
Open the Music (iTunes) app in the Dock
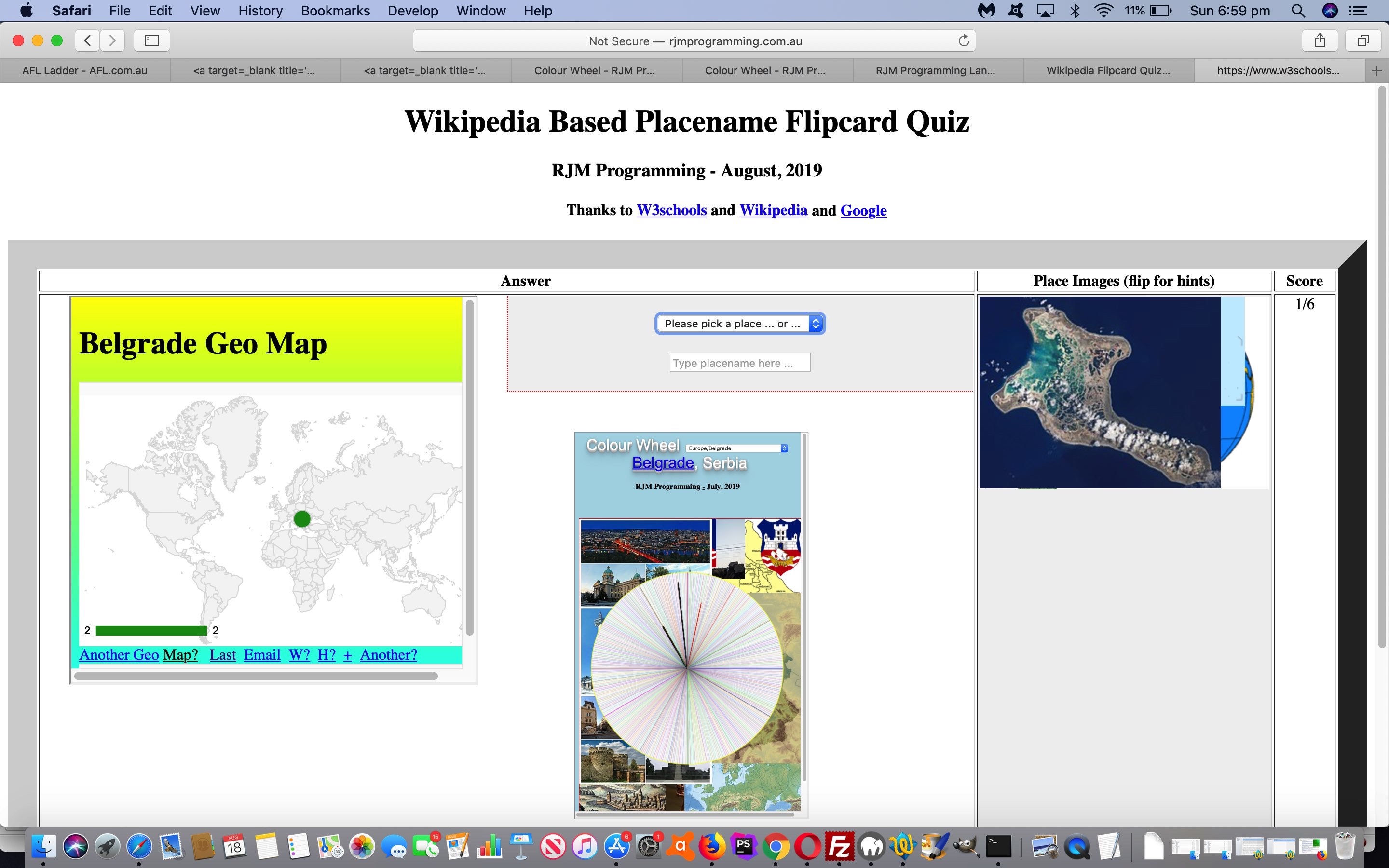click(x=585, y=846)
